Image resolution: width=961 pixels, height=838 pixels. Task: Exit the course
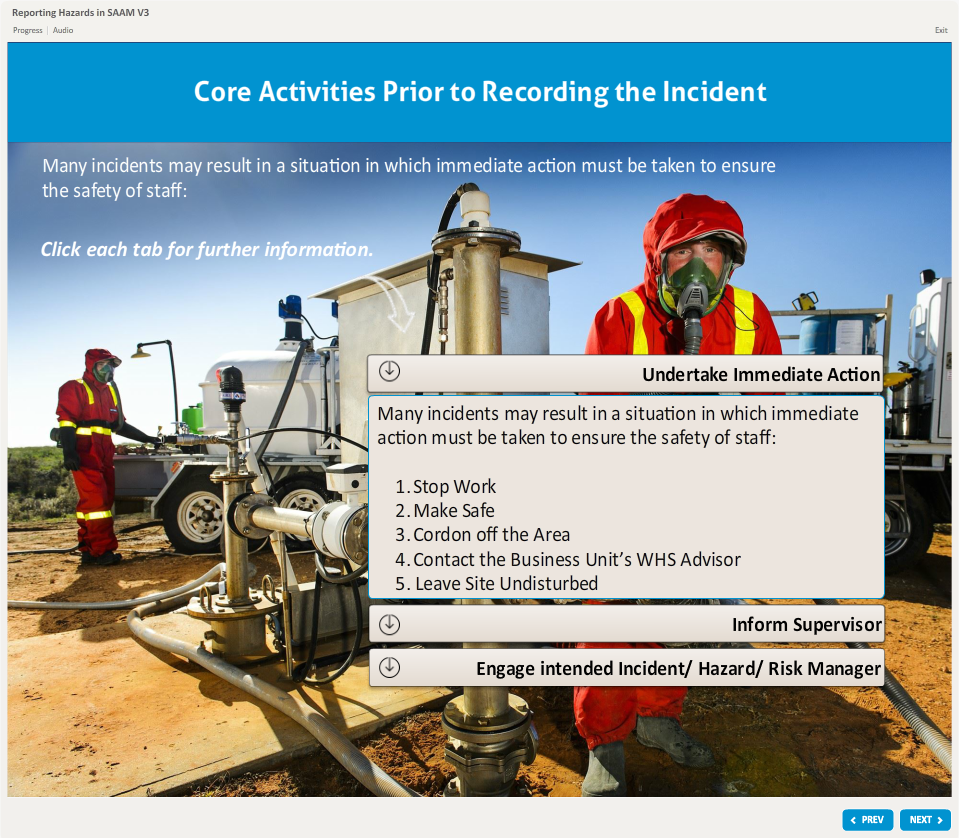tap(941, 30)
